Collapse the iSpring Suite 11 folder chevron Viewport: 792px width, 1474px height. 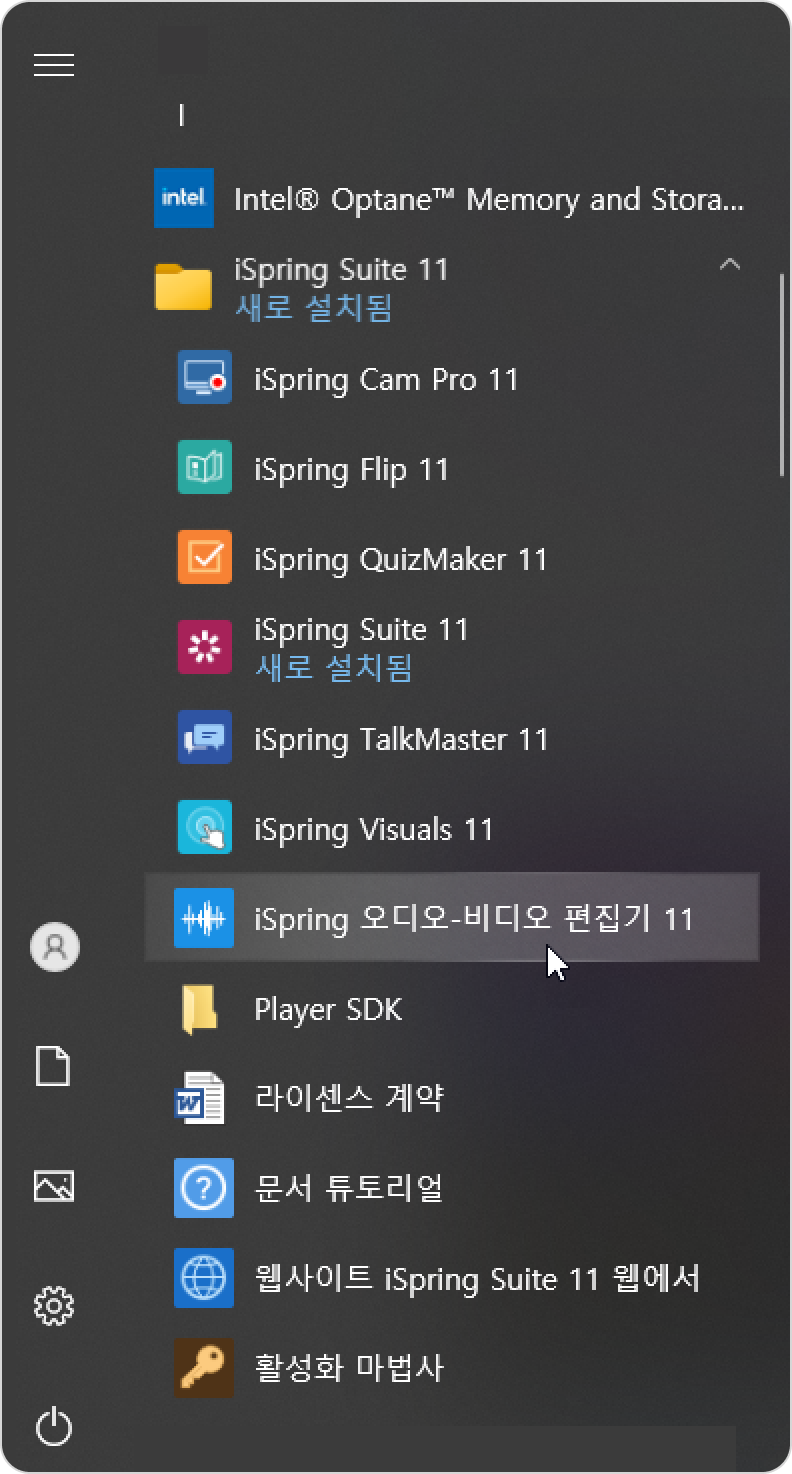click(x=731, y=265)
